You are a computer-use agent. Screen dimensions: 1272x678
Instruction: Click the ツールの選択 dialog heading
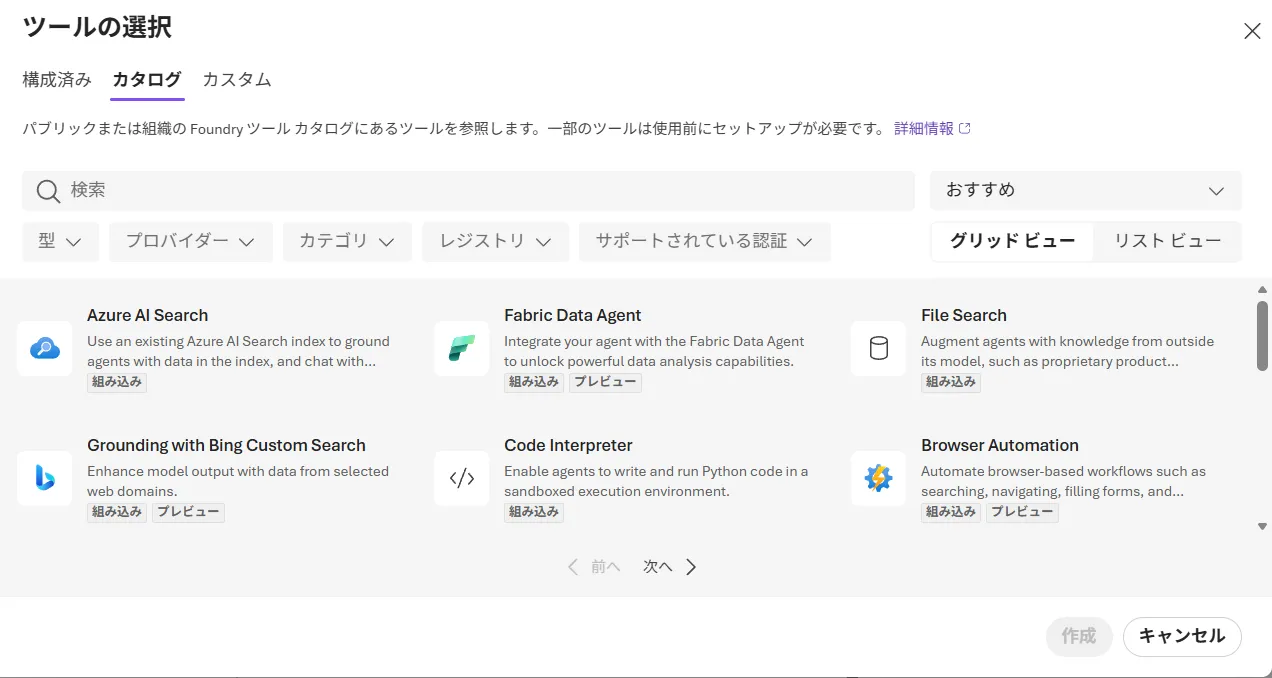click(97, 28)
